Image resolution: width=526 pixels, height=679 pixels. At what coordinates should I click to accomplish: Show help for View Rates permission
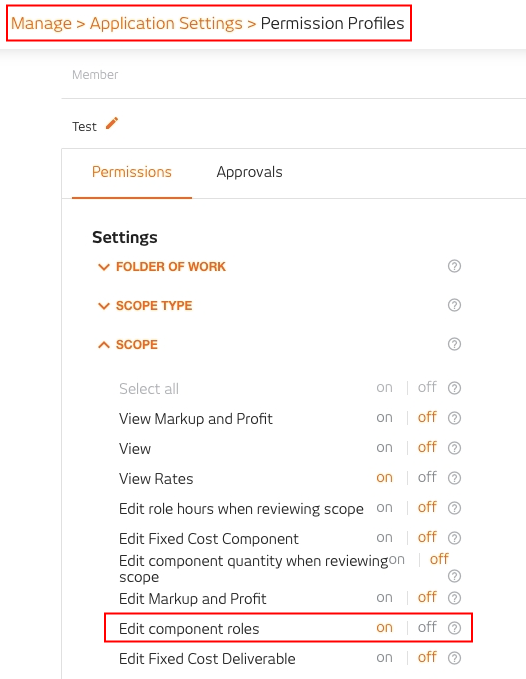[454, 478]
